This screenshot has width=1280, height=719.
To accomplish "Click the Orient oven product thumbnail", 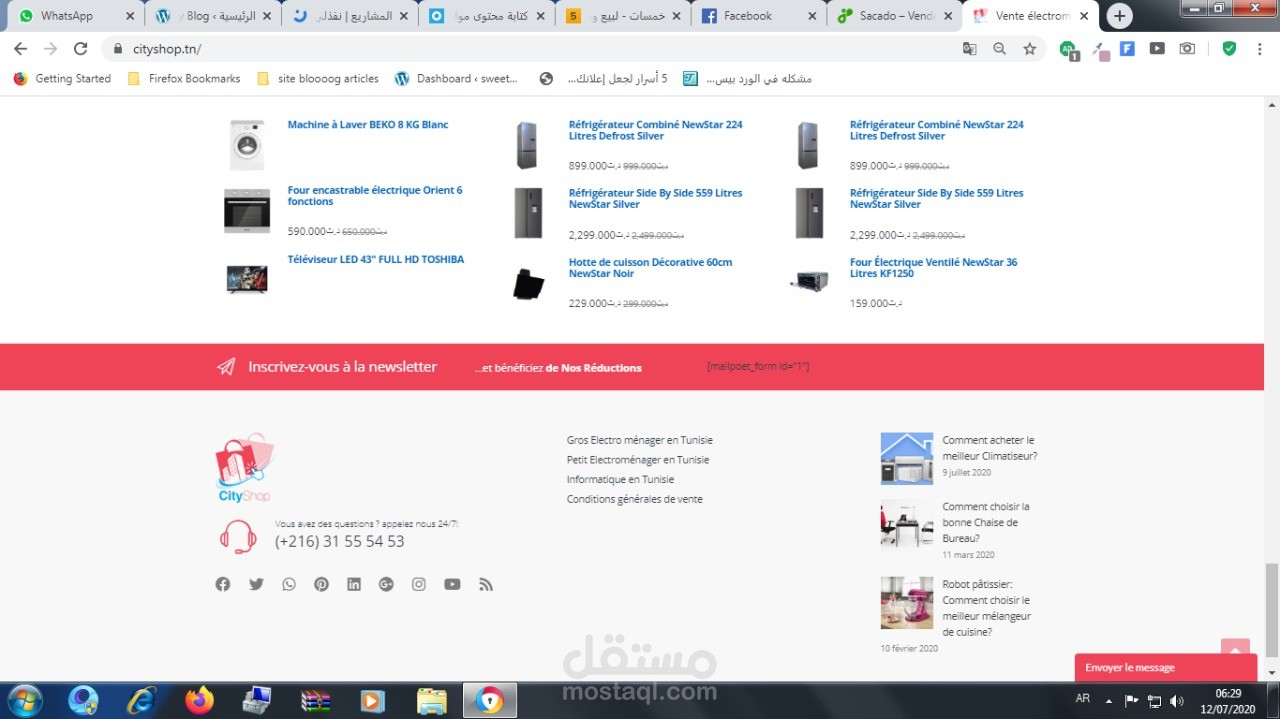I will pos(247,211).
